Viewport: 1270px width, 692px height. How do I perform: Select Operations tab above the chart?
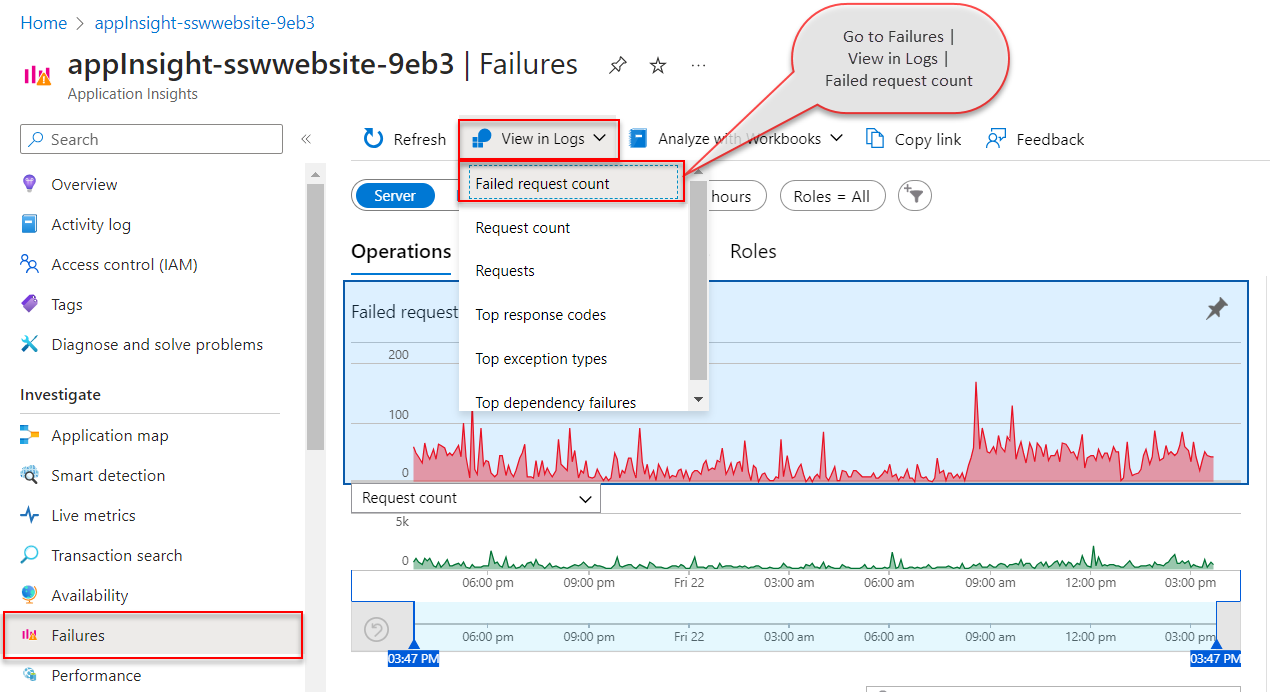pyautogui.click(x=401, y=251)
